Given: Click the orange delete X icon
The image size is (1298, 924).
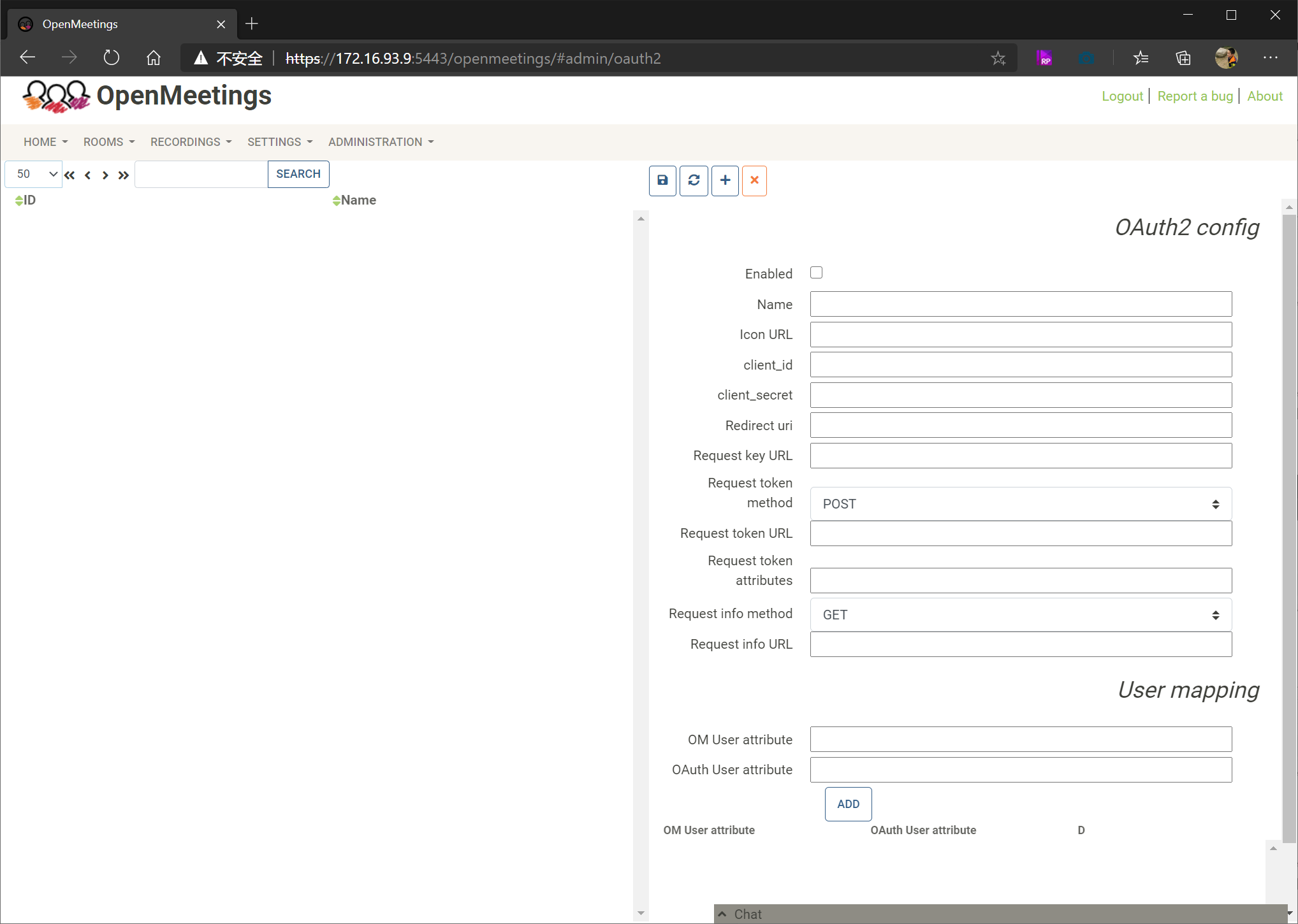Looking at the screenshot, I should (x=754, y=181).
